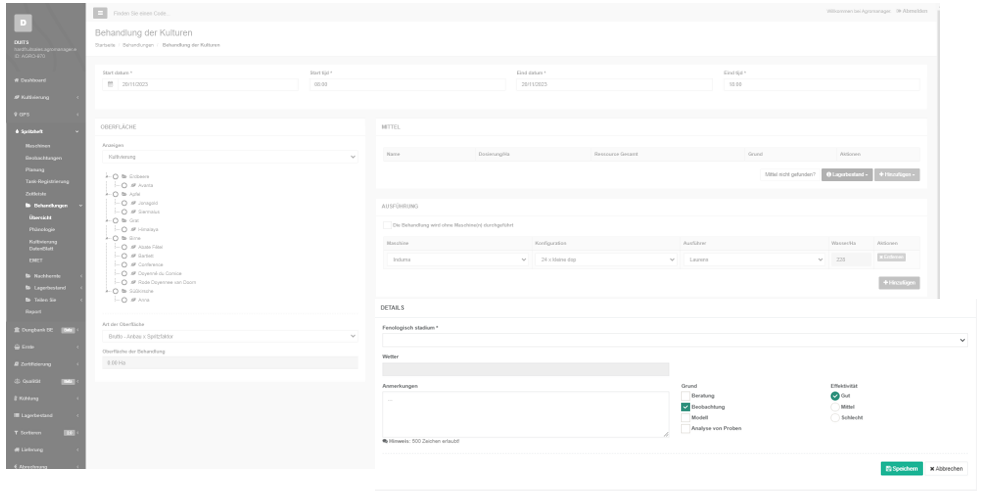Enable treatment without machine checkbox
This screenshot has height=499, width=984.
click(387, 225)
